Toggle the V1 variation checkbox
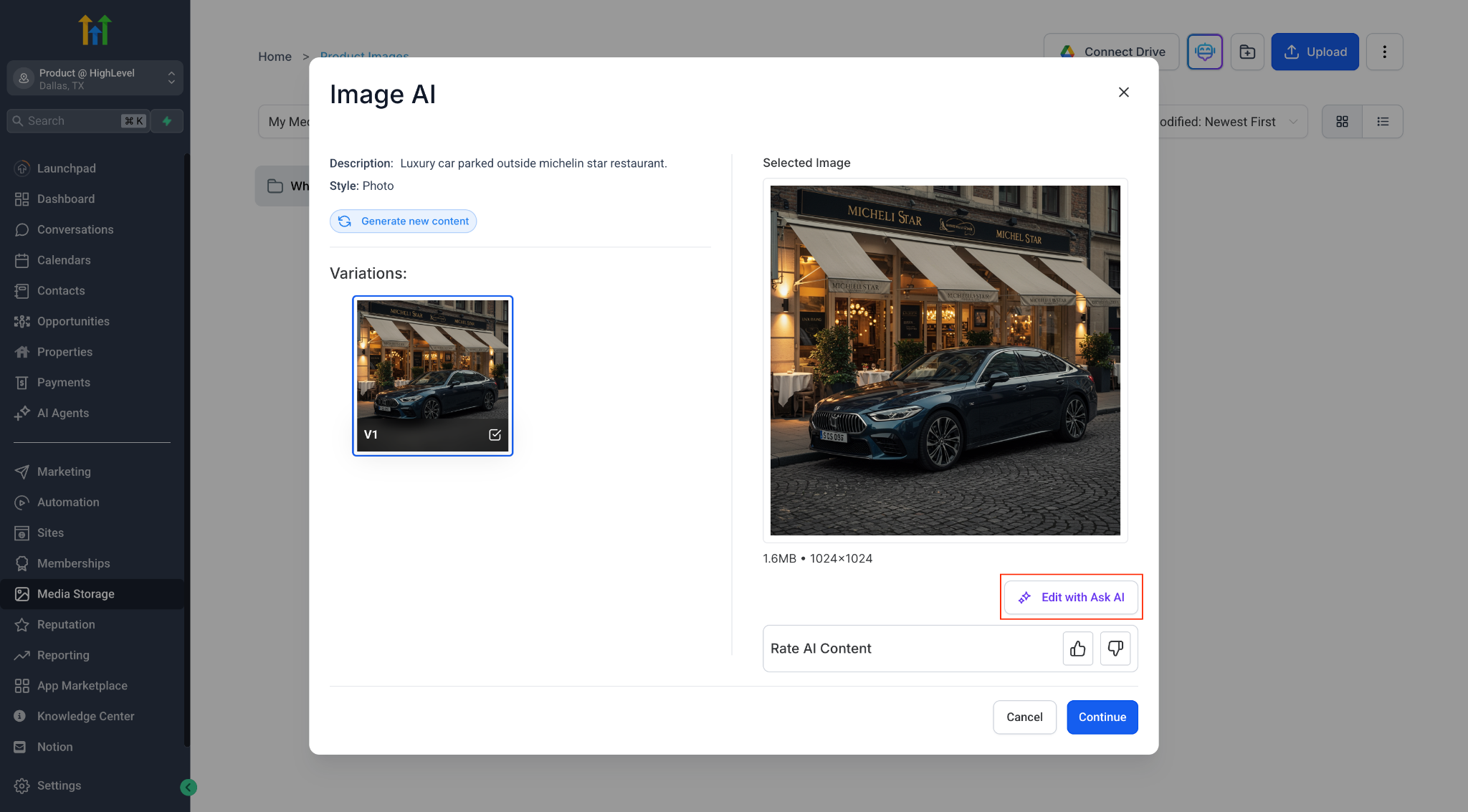 495,435
